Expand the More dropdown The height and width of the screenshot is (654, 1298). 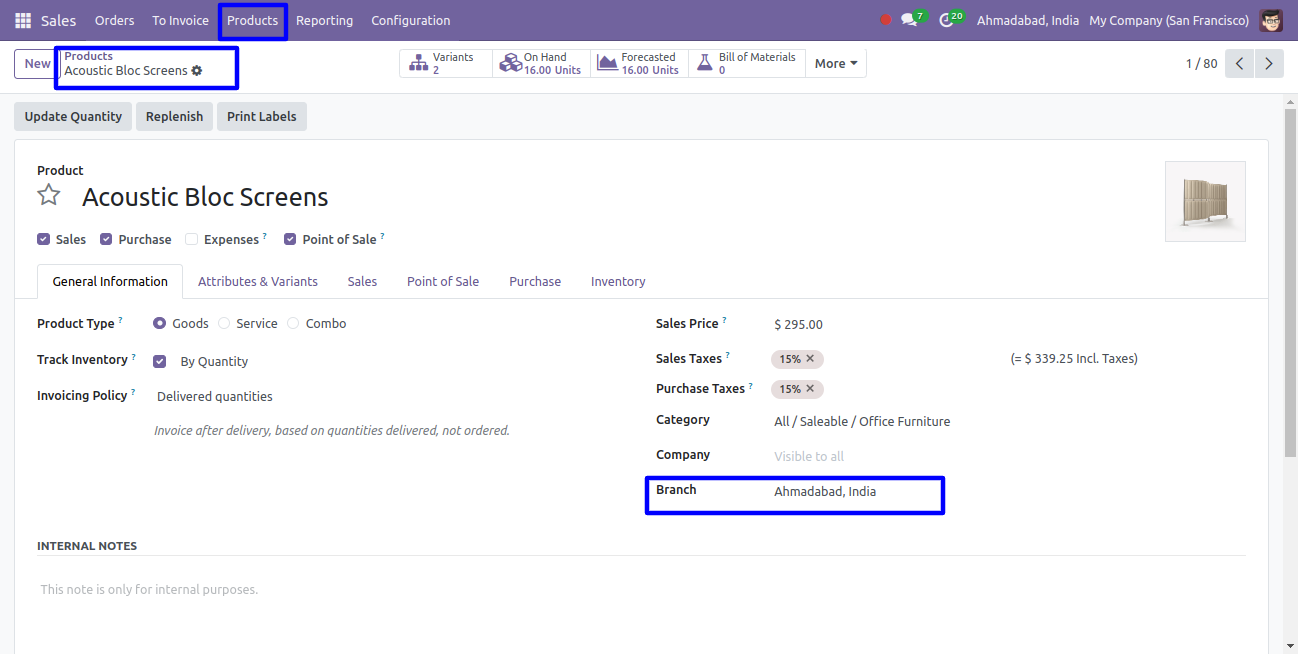coord(835,64)
